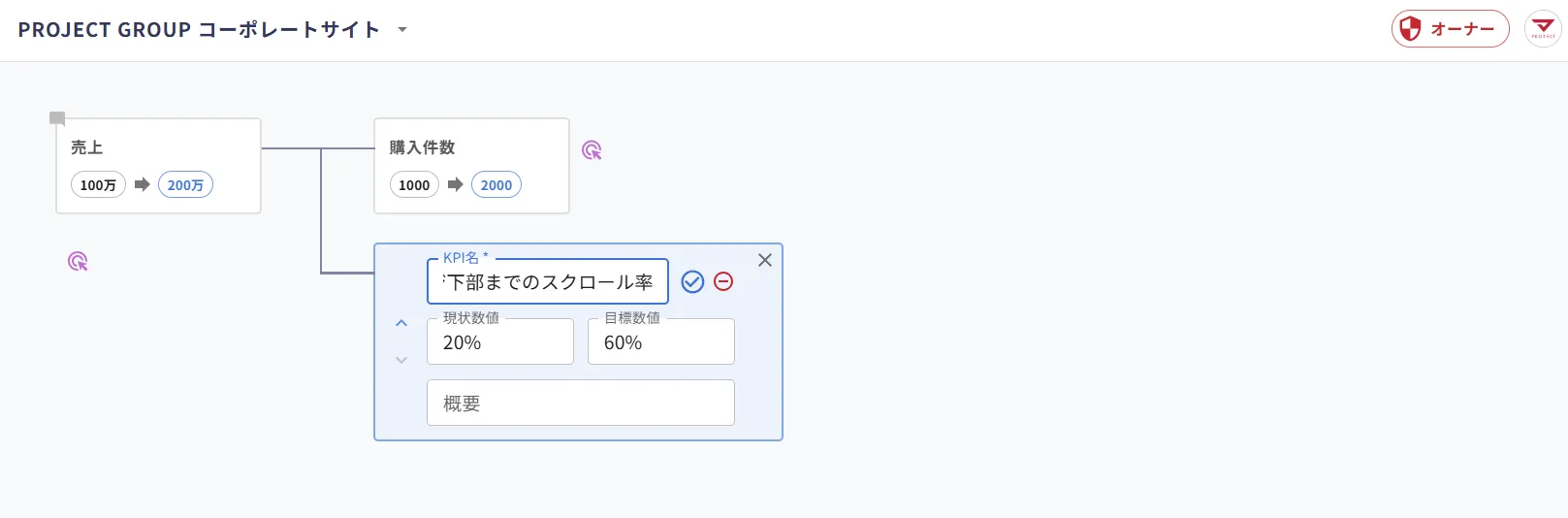Delete KPI with red minus circle icon
The width and height of the screenshot is (1568, 518).
click(x=723, y=281)
